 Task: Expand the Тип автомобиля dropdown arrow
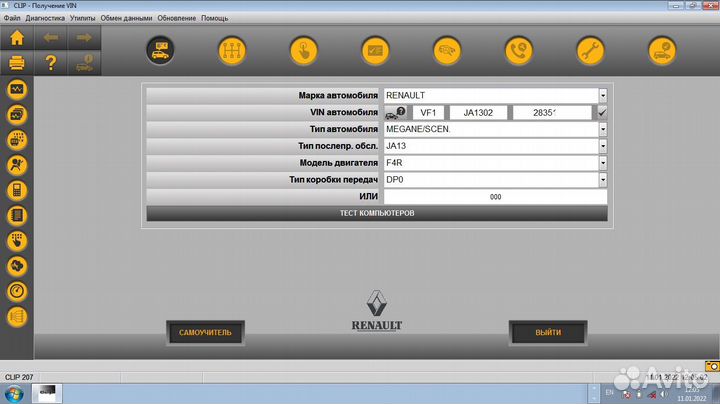tap(603, 129)
